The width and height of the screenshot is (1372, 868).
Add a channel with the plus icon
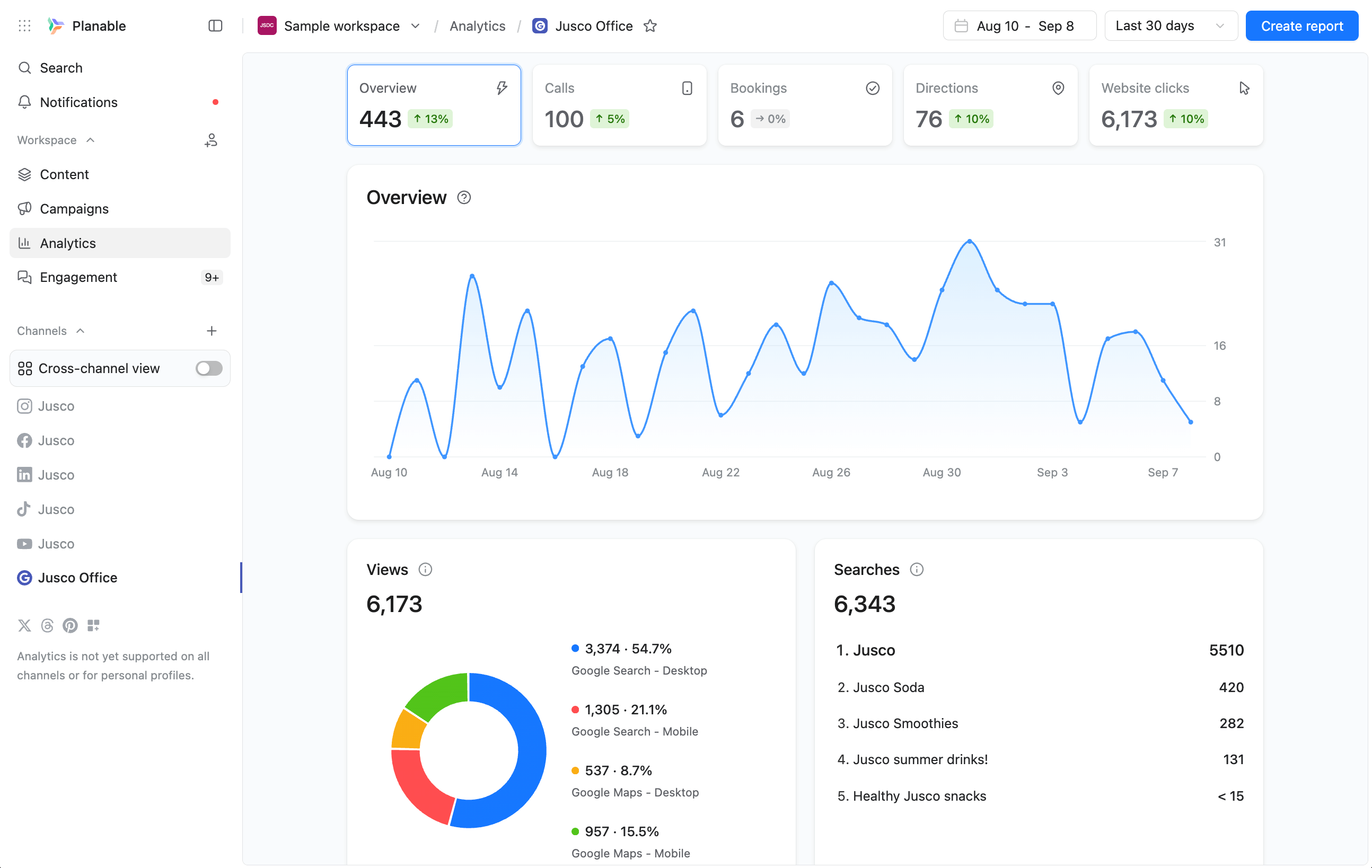212,331
